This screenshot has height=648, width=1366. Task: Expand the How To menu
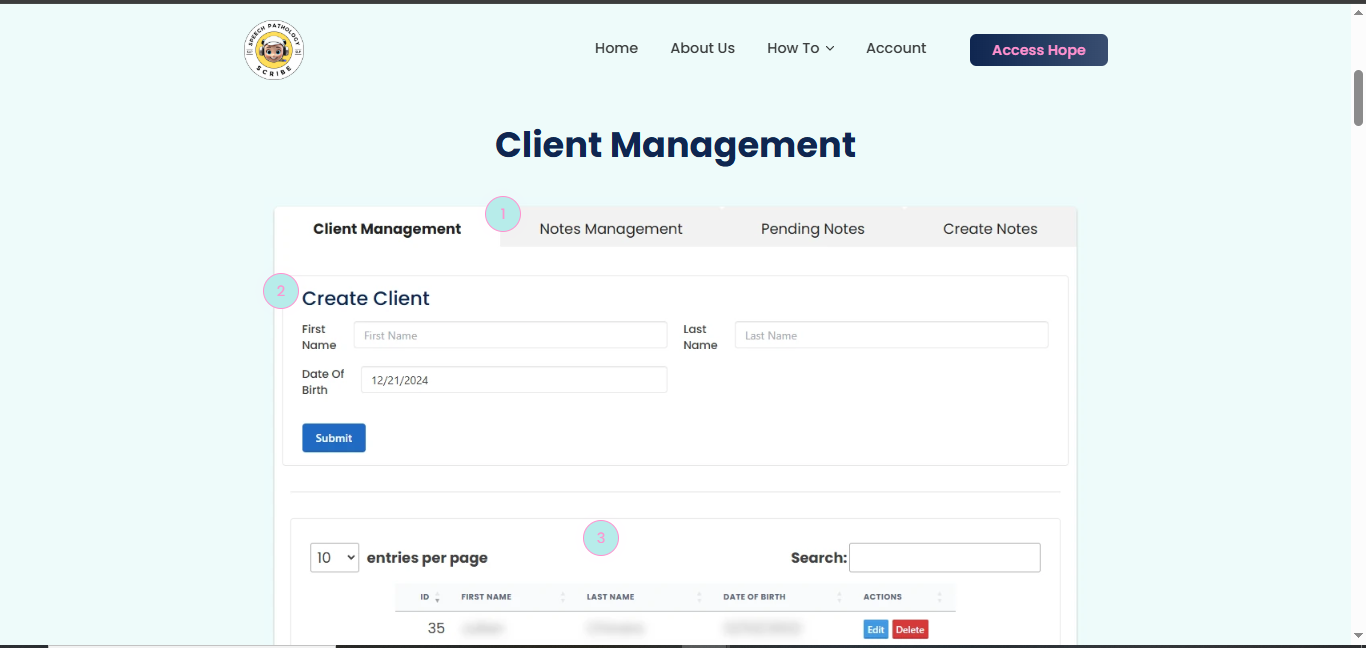(x=800, y=48)
